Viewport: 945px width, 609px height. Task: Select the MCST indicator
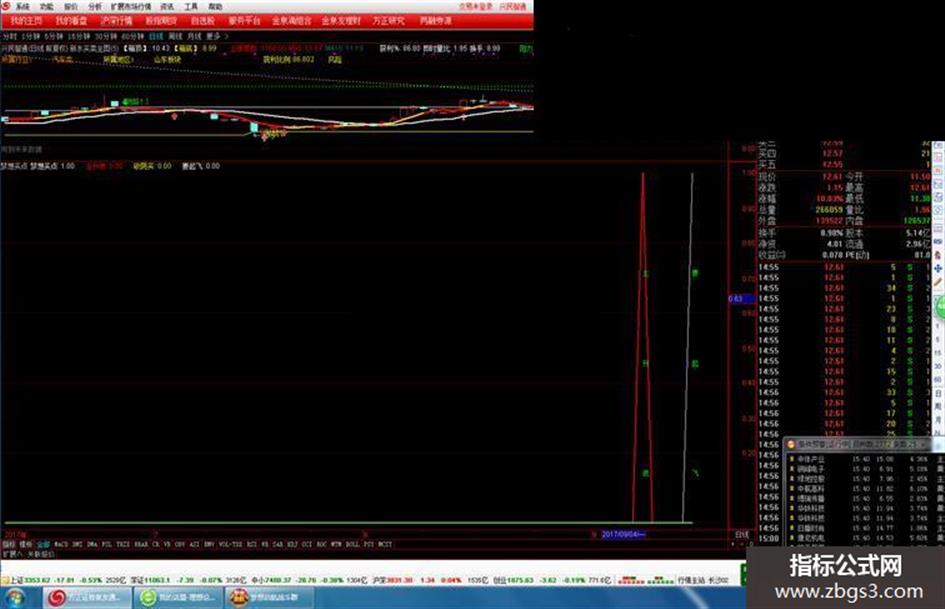click(x=385, y=544)
